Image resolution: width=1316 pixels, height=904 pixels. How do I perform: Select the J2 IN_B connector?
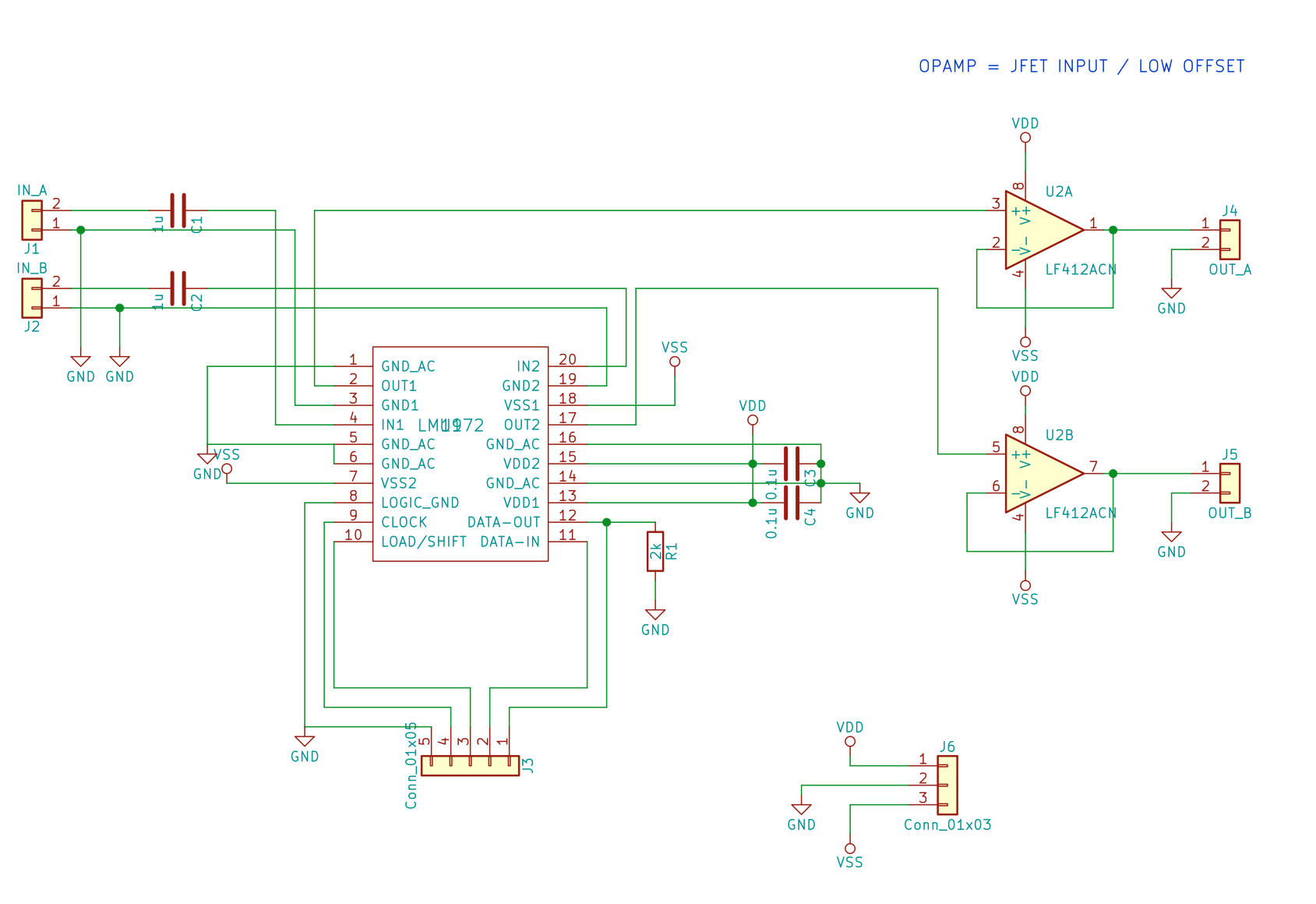coord(32,298)
